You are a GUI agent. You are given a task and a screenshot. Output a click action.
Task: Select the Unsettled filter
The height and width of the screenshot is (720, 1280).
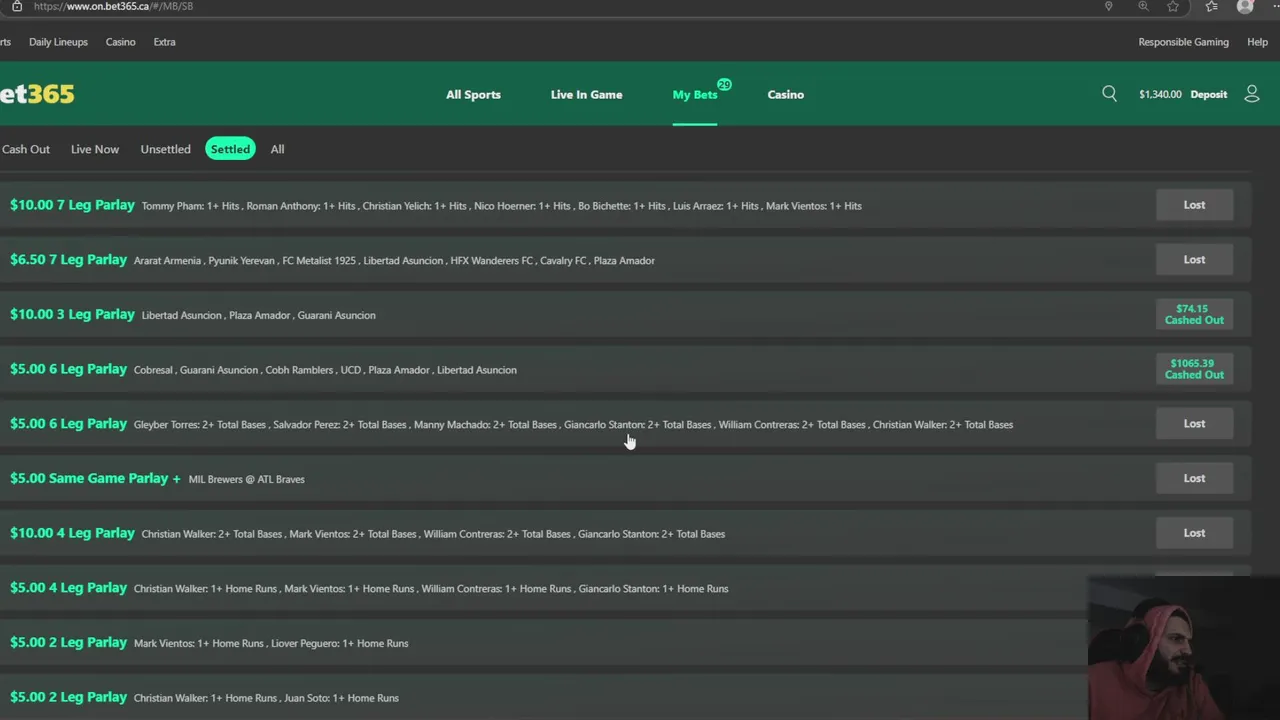point(165,149)
